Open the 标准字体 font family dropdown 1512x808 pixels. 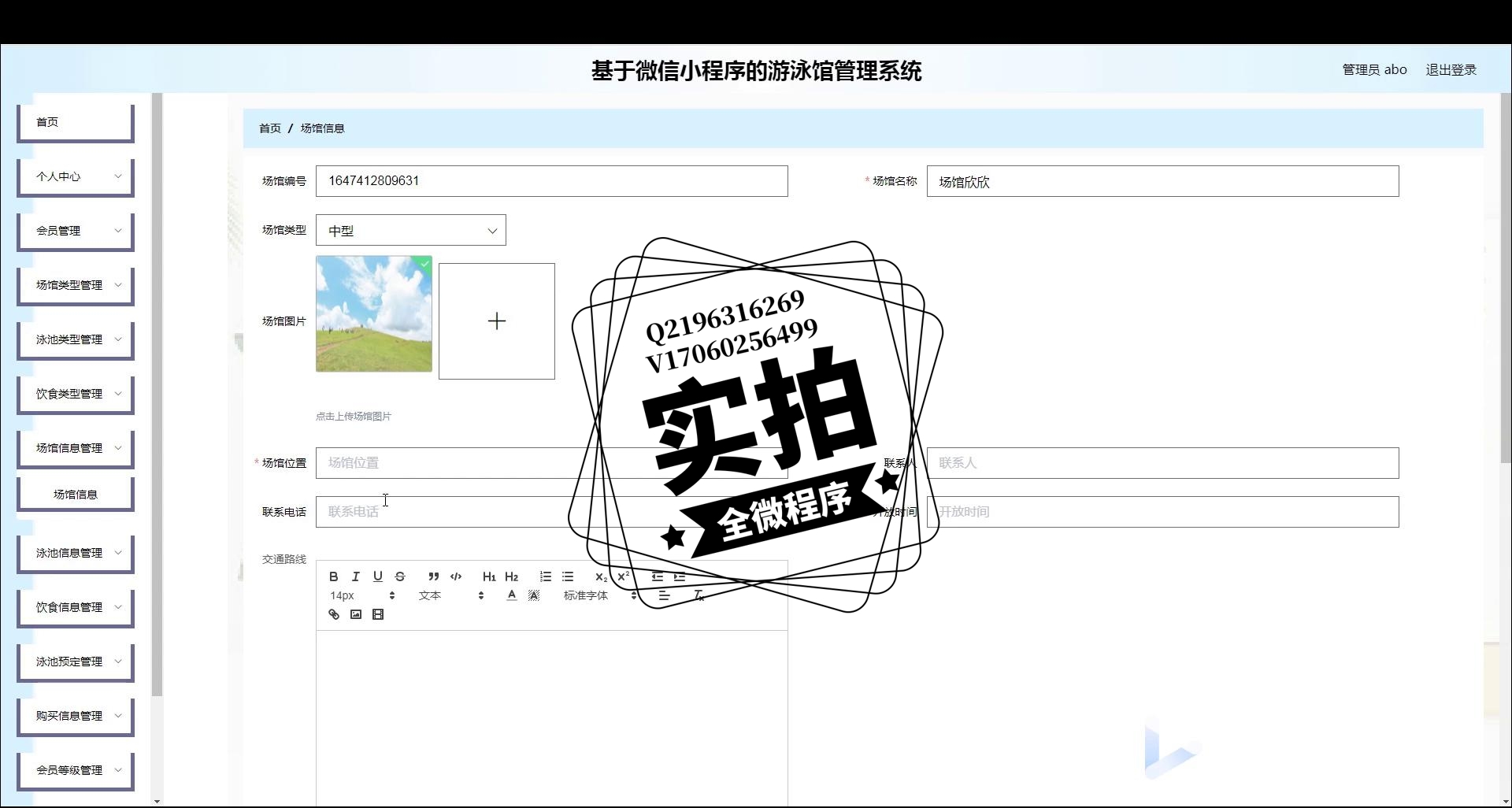click(x=600, y=595)
